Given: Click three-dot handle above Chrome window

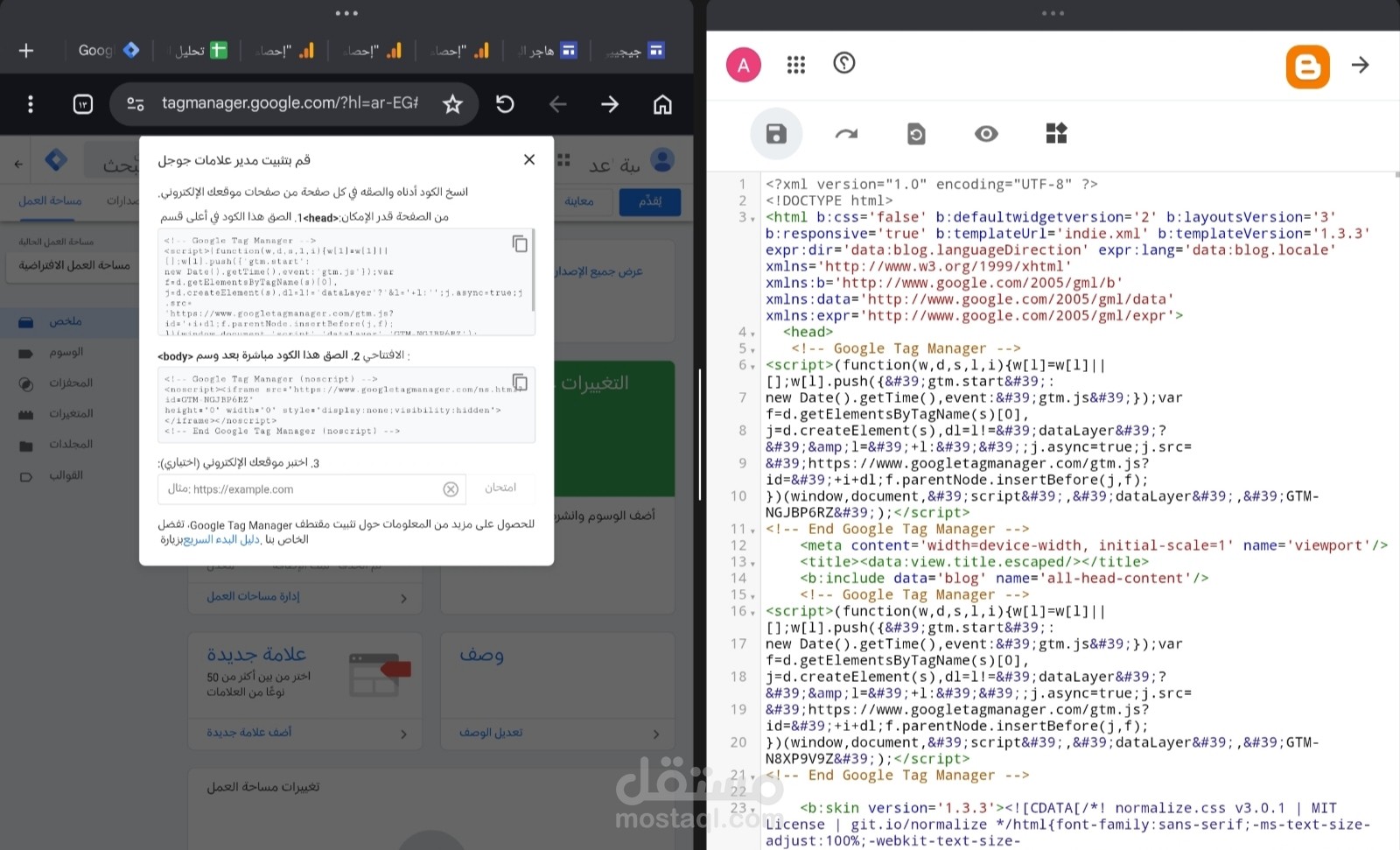Looking at the screenshot, I should point(346,13).
